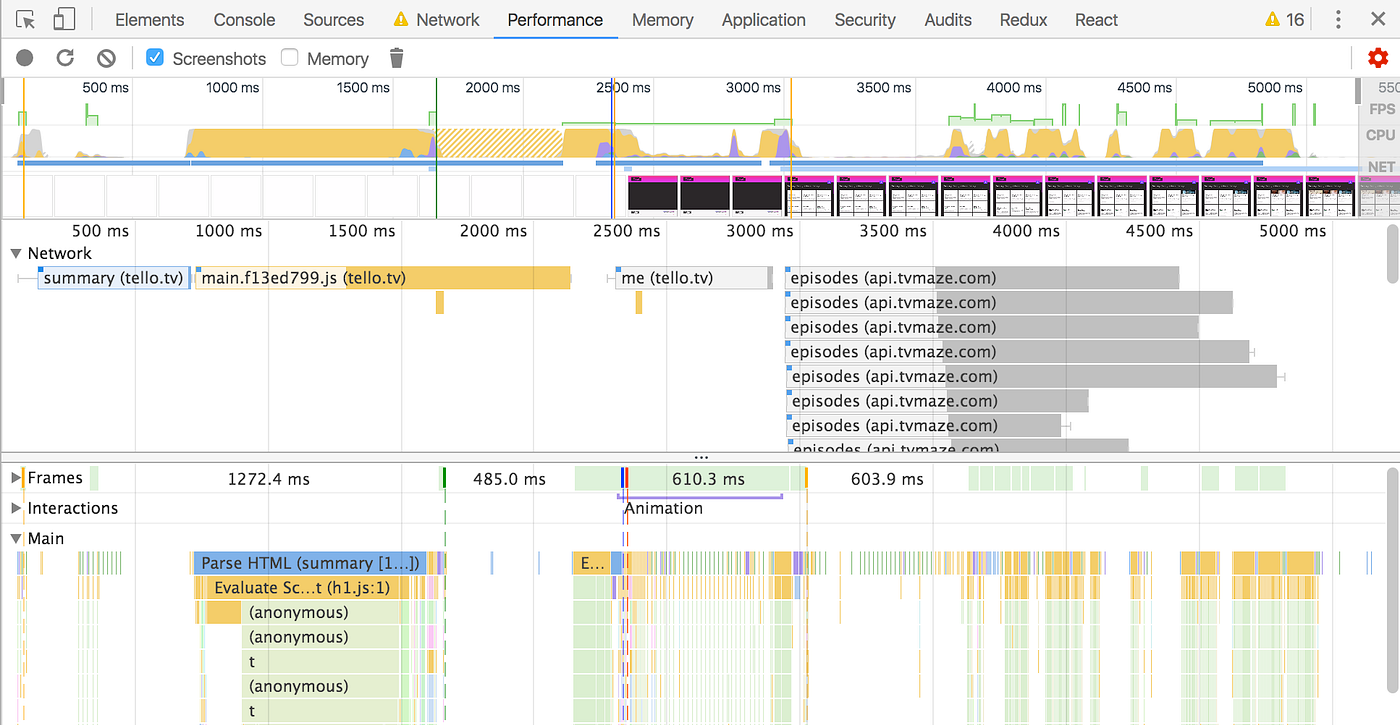Switch to the Memory tab
The width and height of the screenshot is (1400, 725).
[x=662, y=19]
